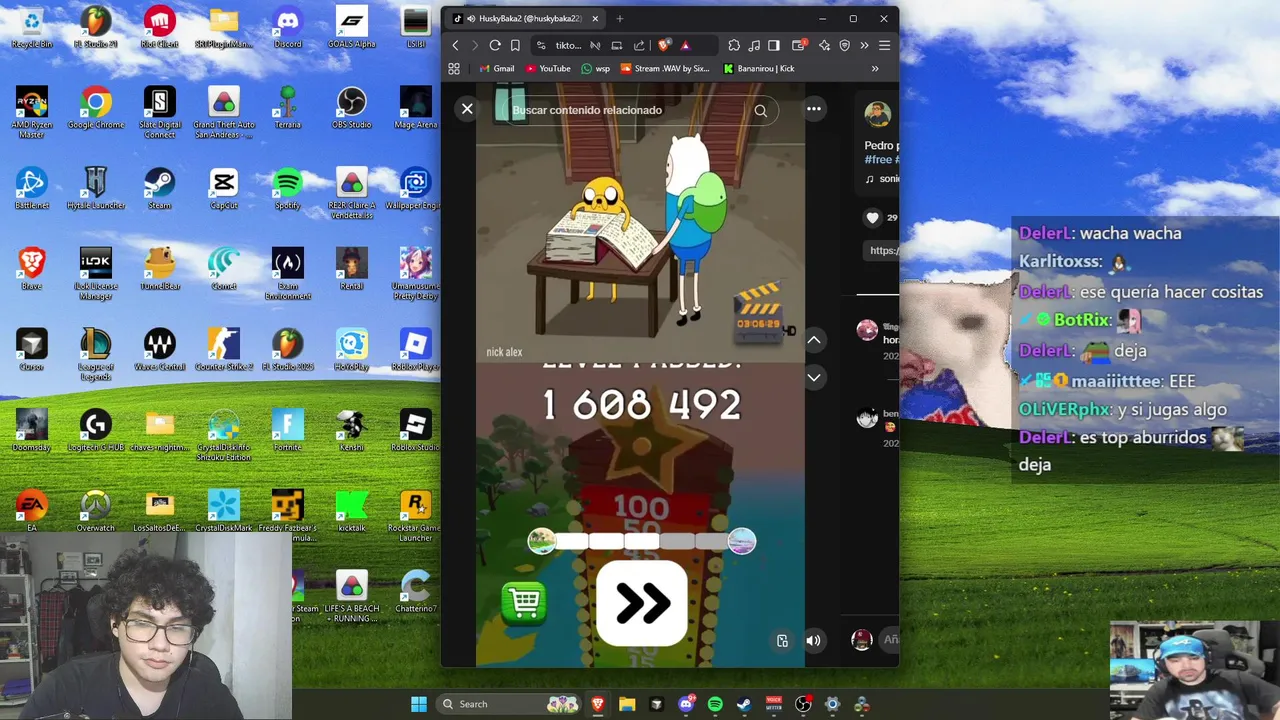Open the tab groups grid icon
The height and width of the screenshot is (720, 1280).
(x=454, y=69)
